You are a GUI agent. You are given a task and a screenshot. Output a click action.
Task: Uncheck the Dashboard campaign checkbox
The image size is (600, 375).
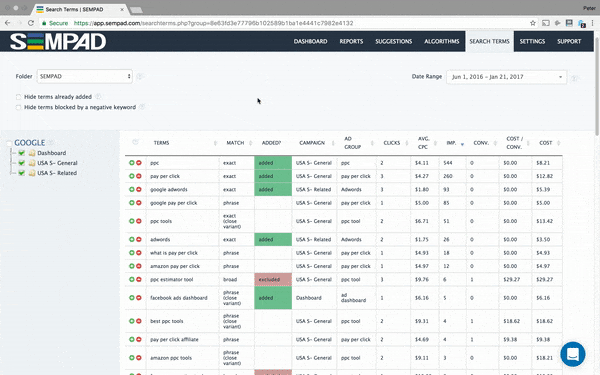pyautogui.click(x=22, y=153)
